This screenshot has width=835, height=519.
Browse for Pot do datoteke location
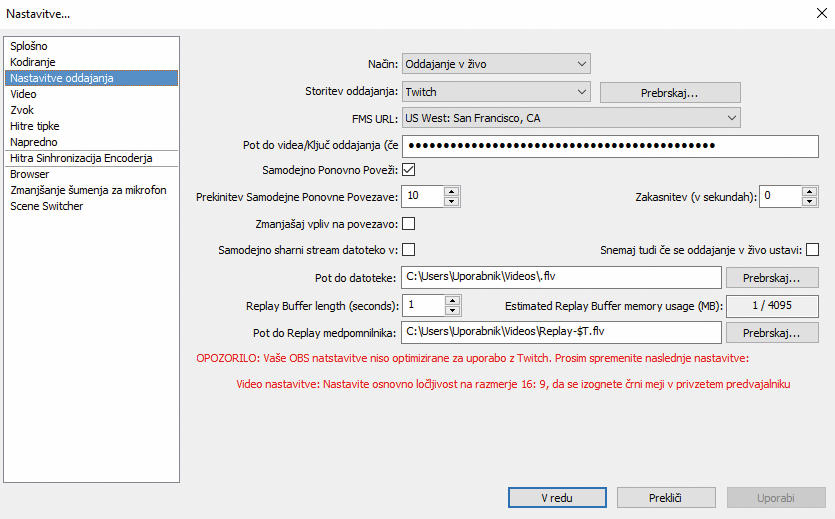[772, 278]
